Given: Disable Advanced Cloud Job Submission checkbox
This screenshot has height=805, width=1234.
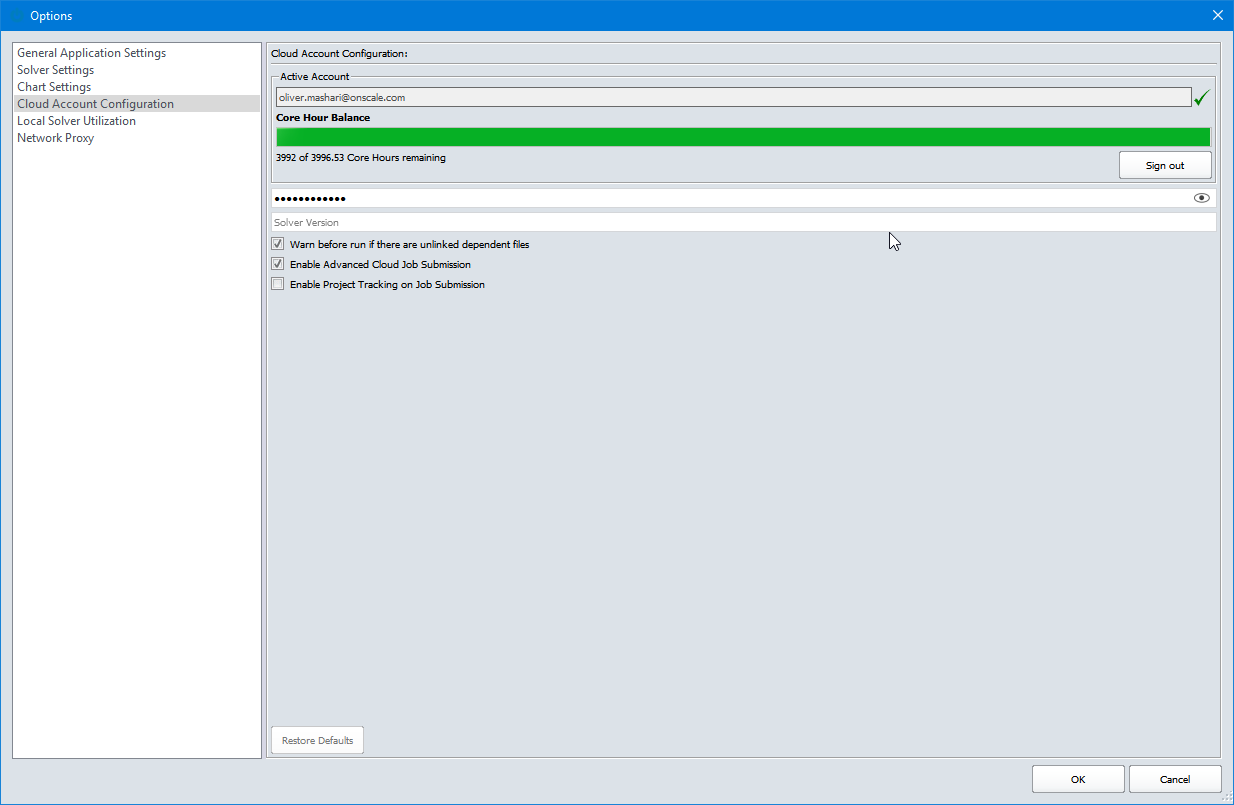Looking at the screenshot, I should [x=277, y=264].
